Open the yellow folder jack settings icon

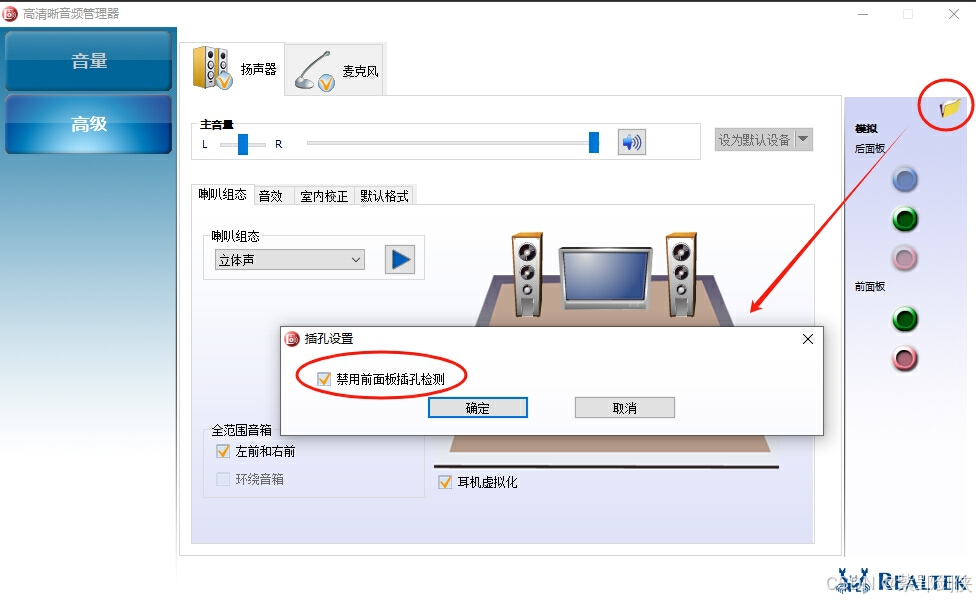950,108
